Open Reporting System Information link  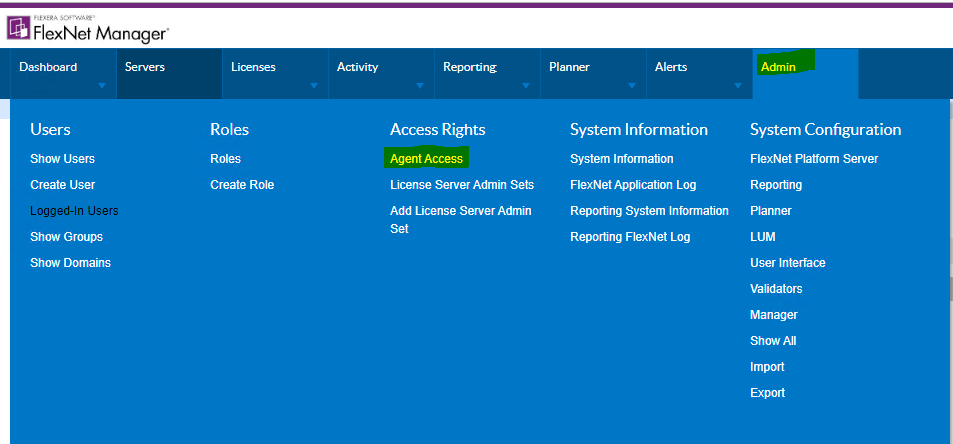tap(649, 211)
